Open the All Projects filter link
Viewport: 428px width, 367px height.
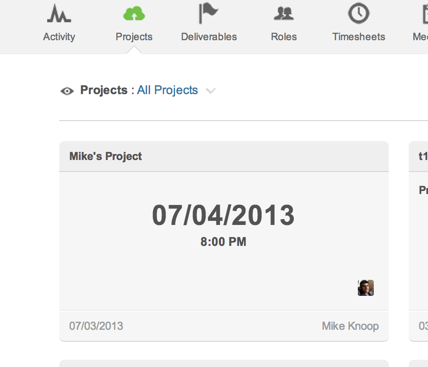point(167,90)
